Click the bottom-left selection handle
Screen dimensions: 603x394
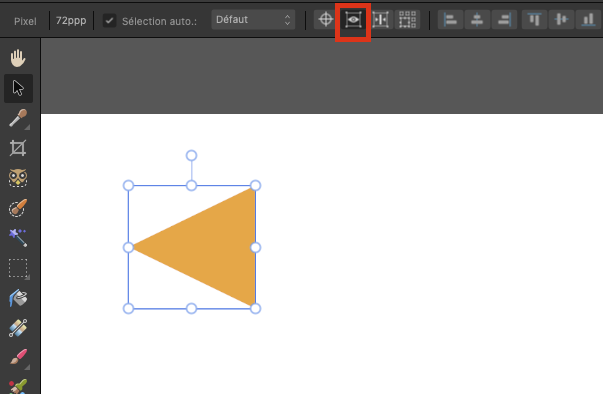pos(128,308)
